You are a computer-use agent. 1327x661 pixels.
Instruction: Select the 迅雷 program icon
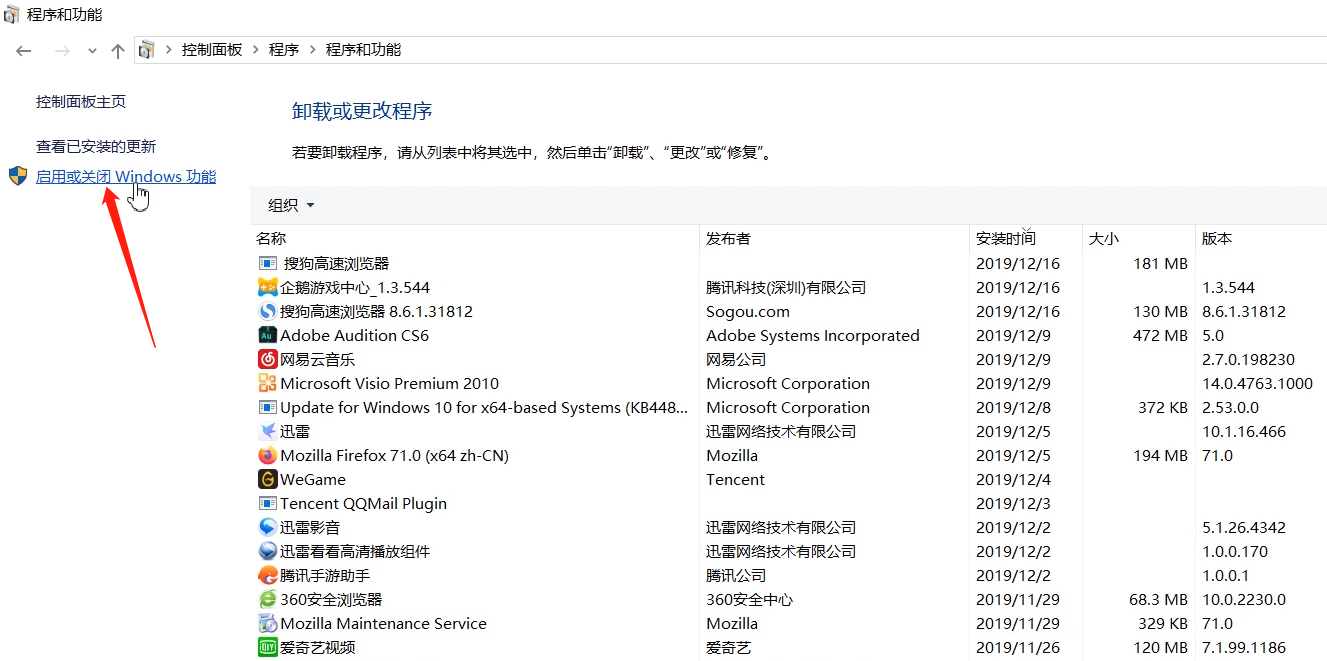coord(267,431)
